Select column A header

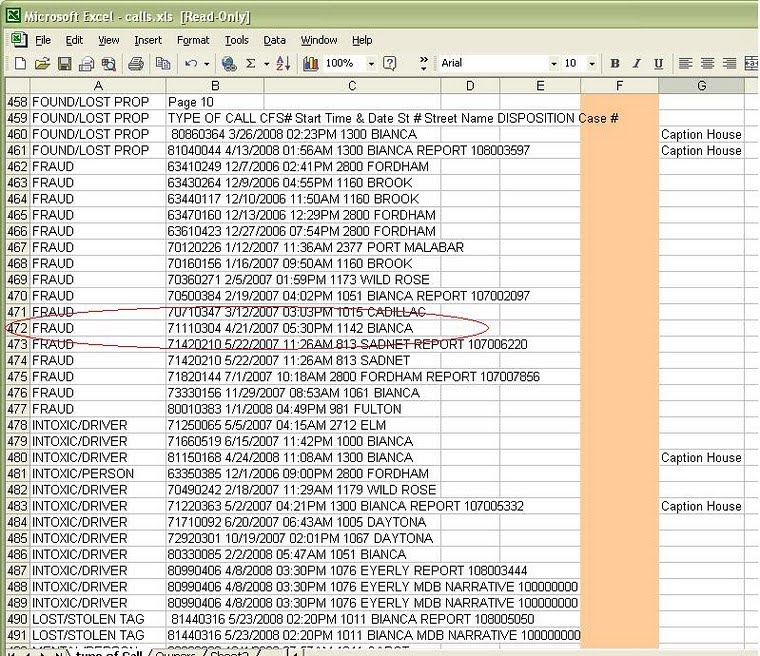click(x=98, y=86)
